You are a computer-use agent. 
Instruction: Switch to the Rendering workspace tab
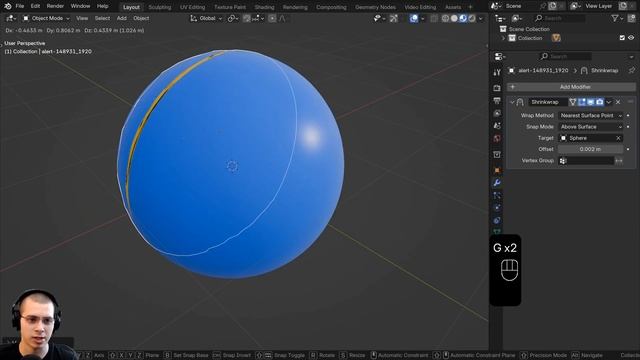(x=295, y=7)
